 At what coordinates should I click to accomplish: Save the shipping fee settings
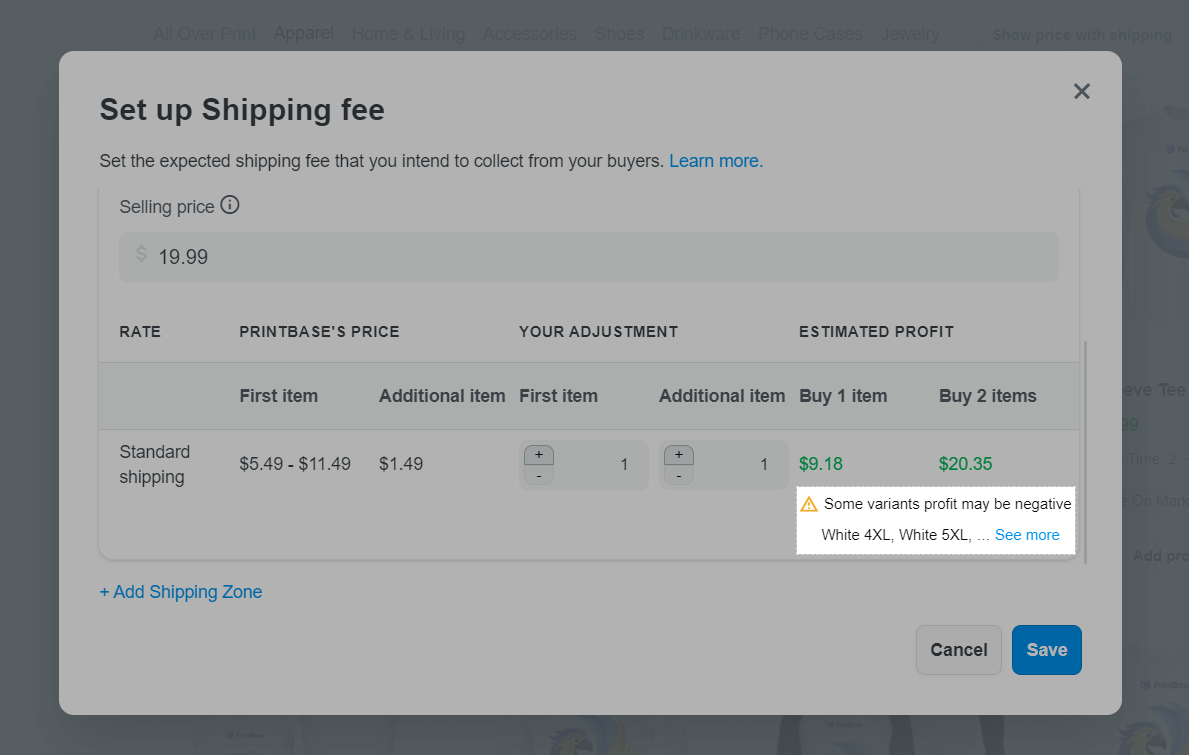point(1046,650)
